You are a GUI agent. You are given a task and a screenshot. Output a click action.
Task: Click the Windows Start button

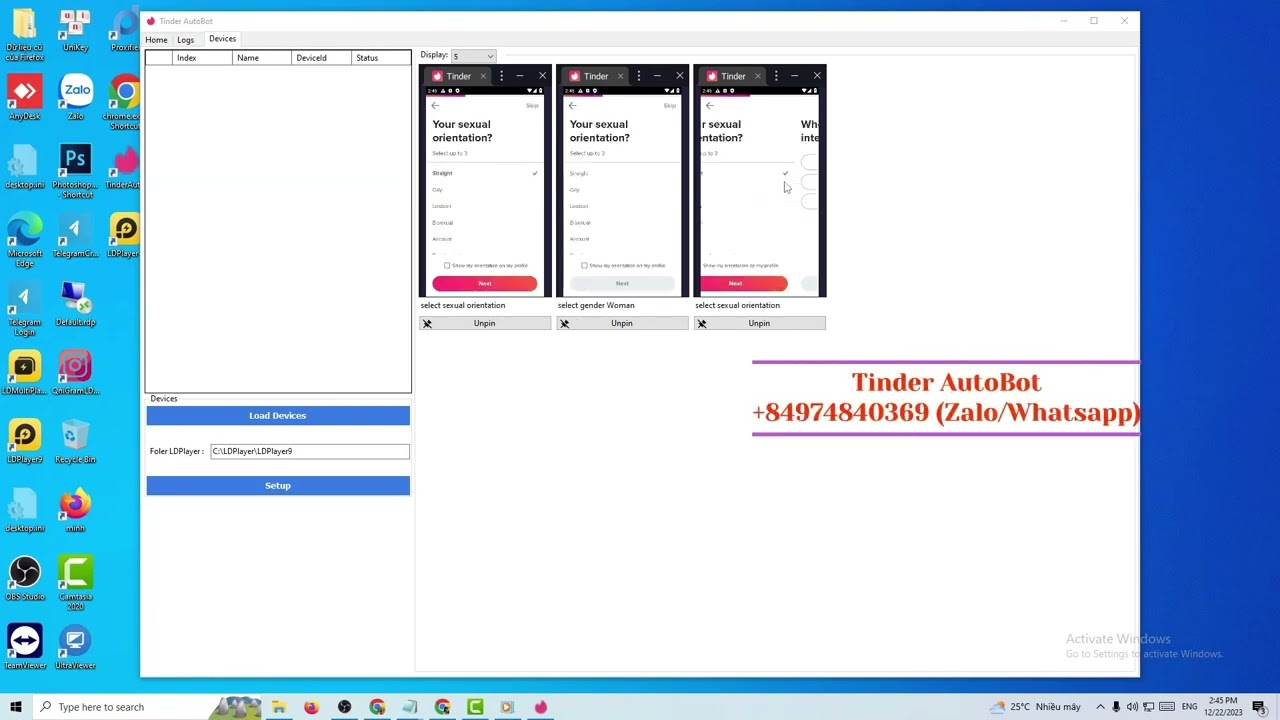point(16,707)
